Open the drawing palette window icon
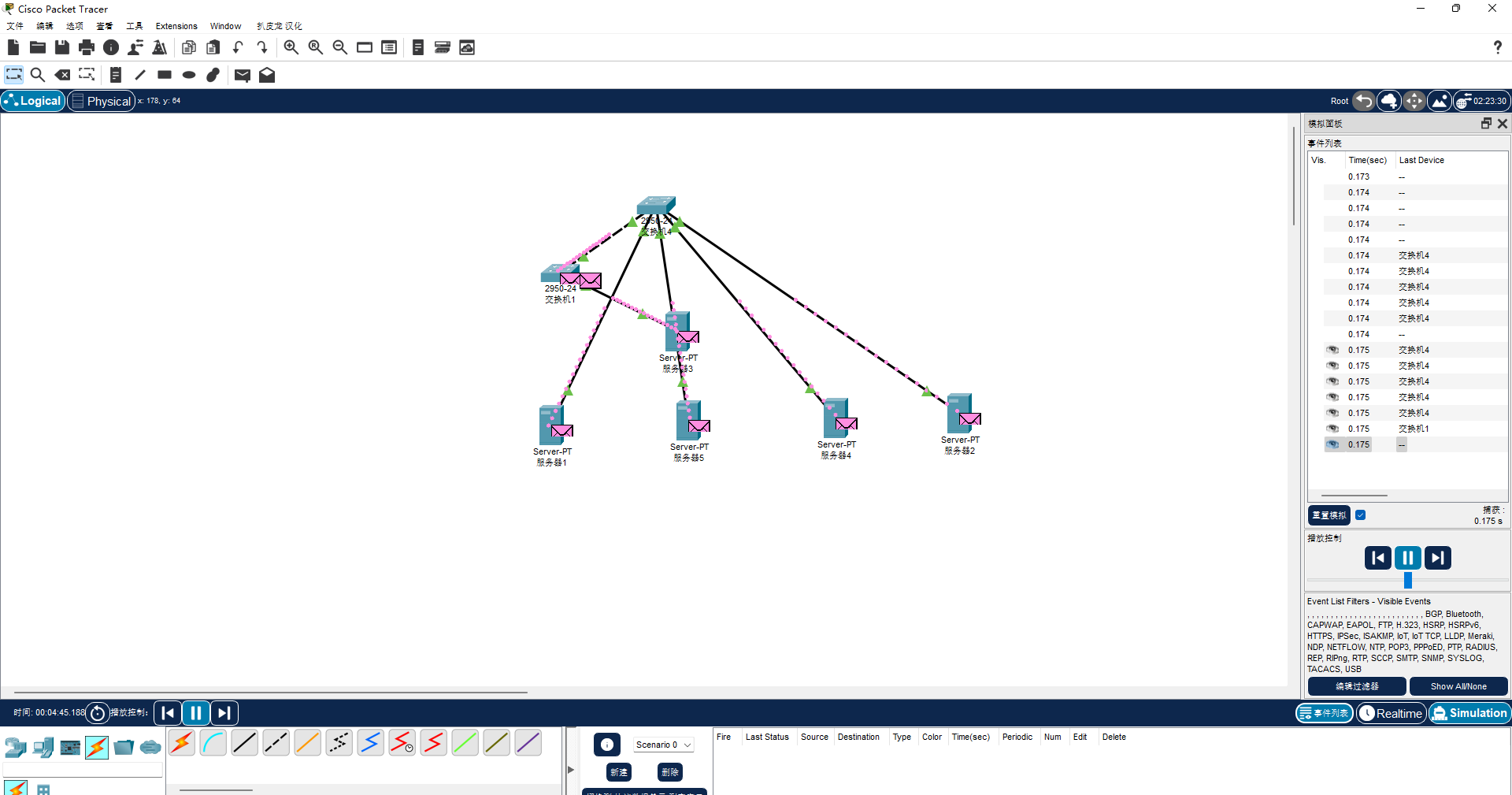1512x795 pixels. 365,47
